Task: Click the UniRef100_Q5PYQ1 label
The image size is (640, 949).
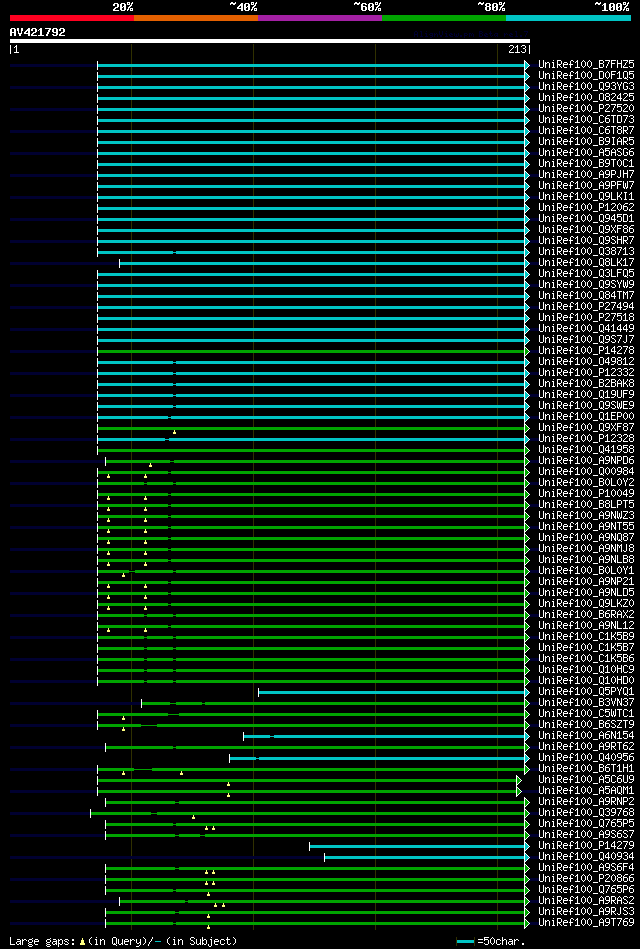Action: click(586, 691)
